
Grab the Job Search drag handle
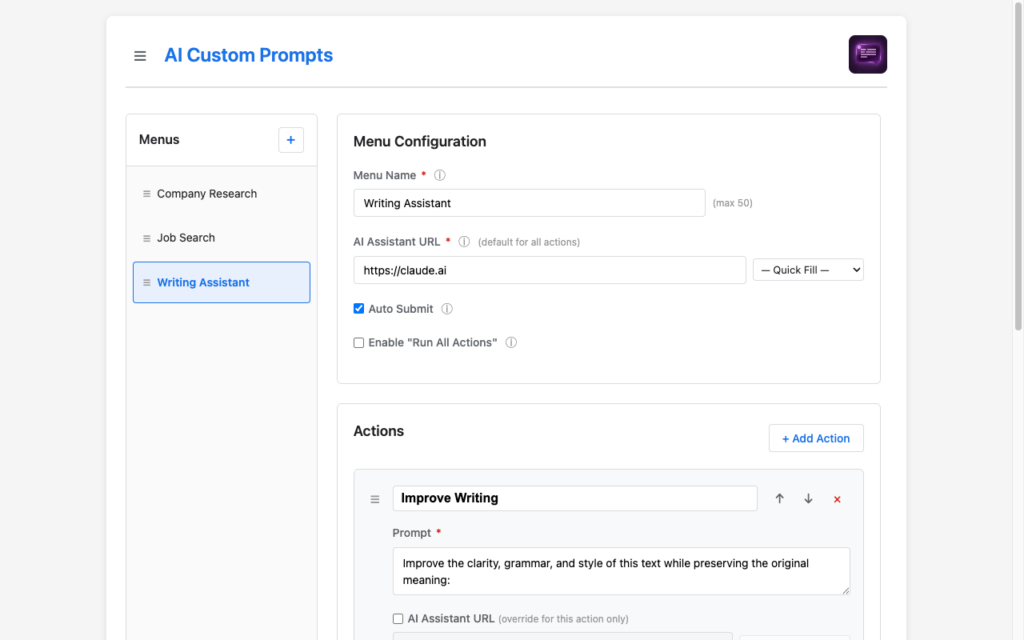146,238
